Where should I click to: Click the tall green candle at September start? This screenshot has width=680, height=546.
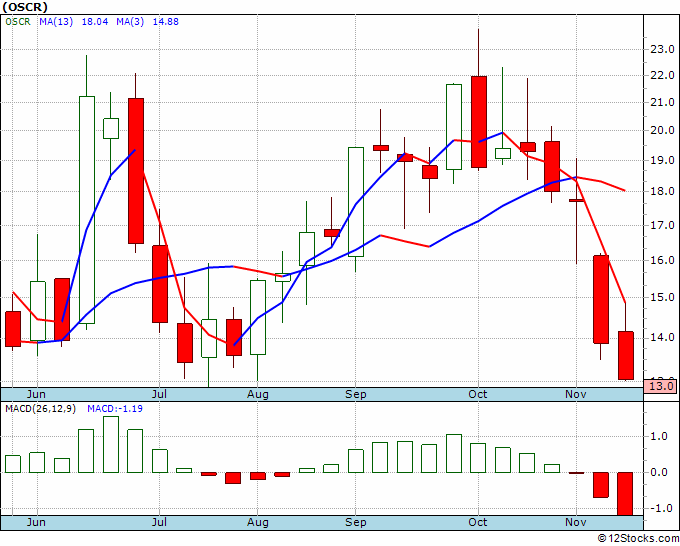(x=356, y=202)
